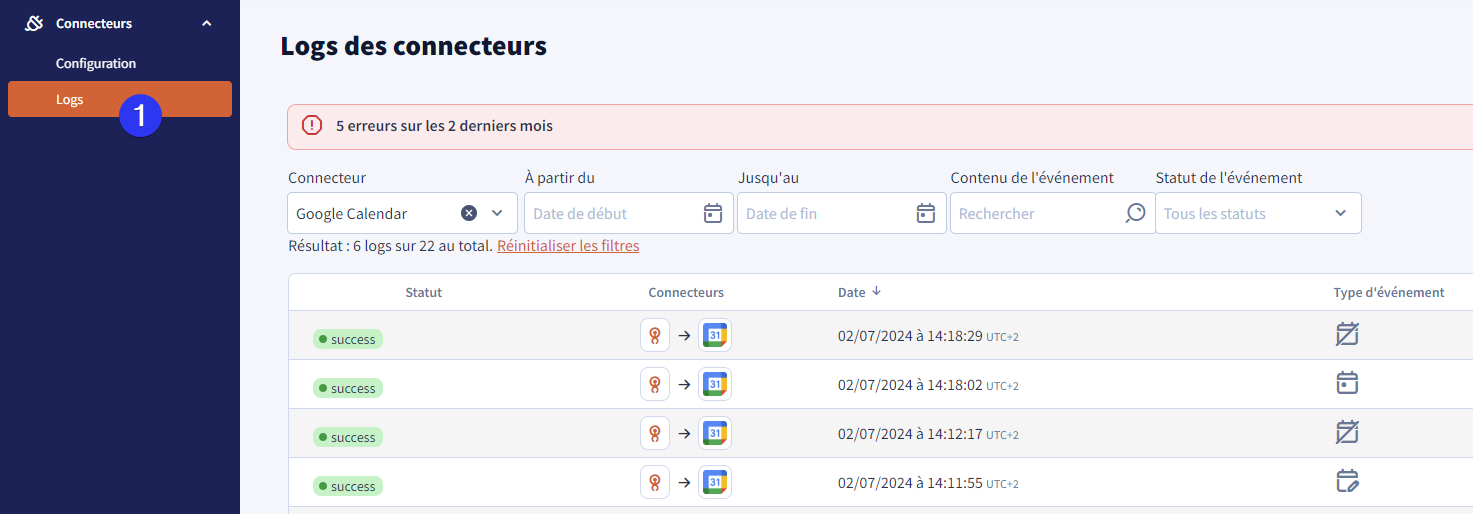The width and height of the screenshot is (1473, 514).
Task: Click the Date de début input field
Action: (629, 213)
